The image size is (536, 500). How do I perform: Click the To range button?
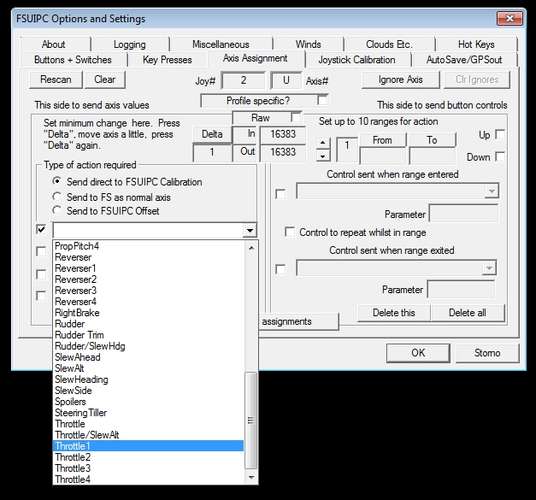432,140
